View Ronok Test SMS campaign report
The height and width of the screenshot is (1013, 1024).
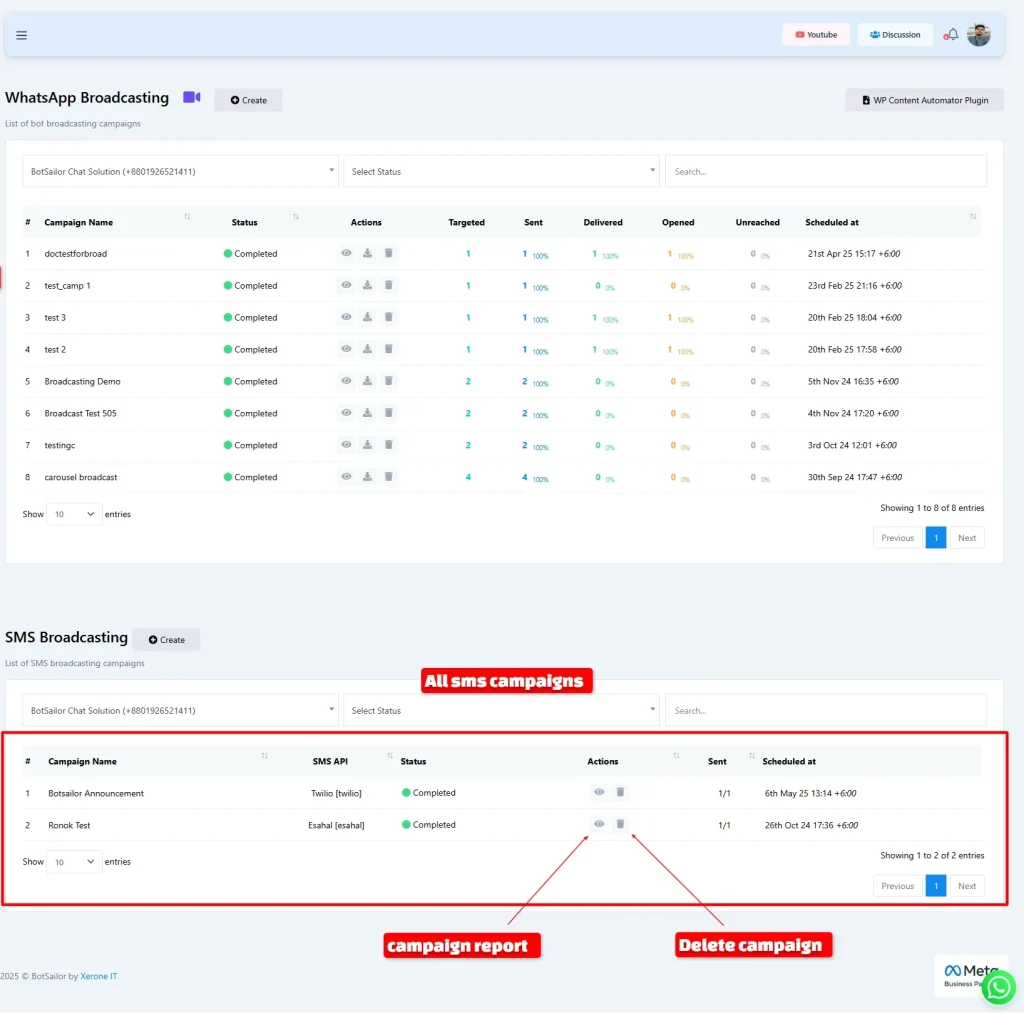(x=599, y=825)
